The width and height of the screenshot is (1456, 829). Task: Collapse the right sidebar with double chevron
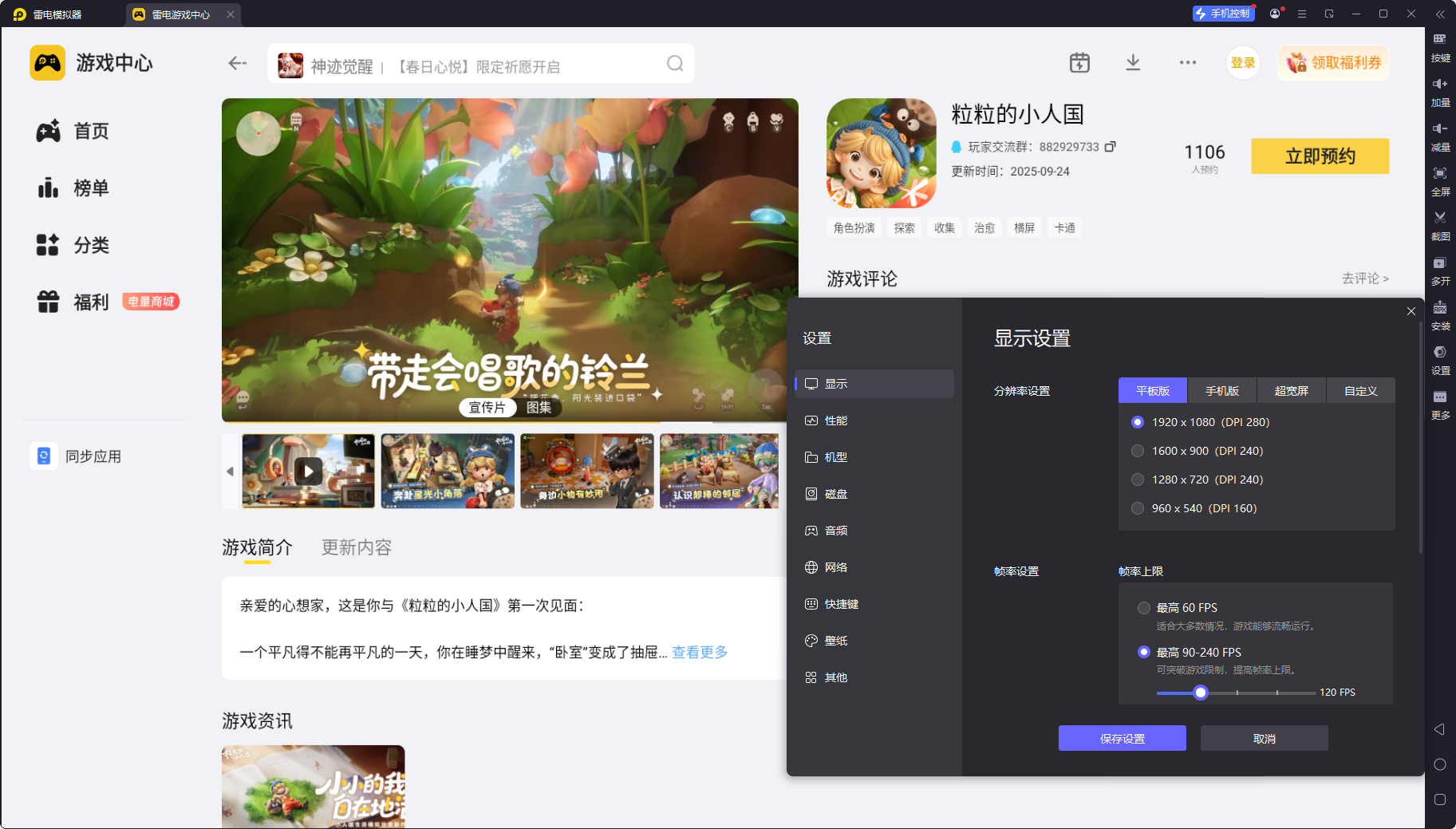pyautogui.click(x=1440, y=14)
